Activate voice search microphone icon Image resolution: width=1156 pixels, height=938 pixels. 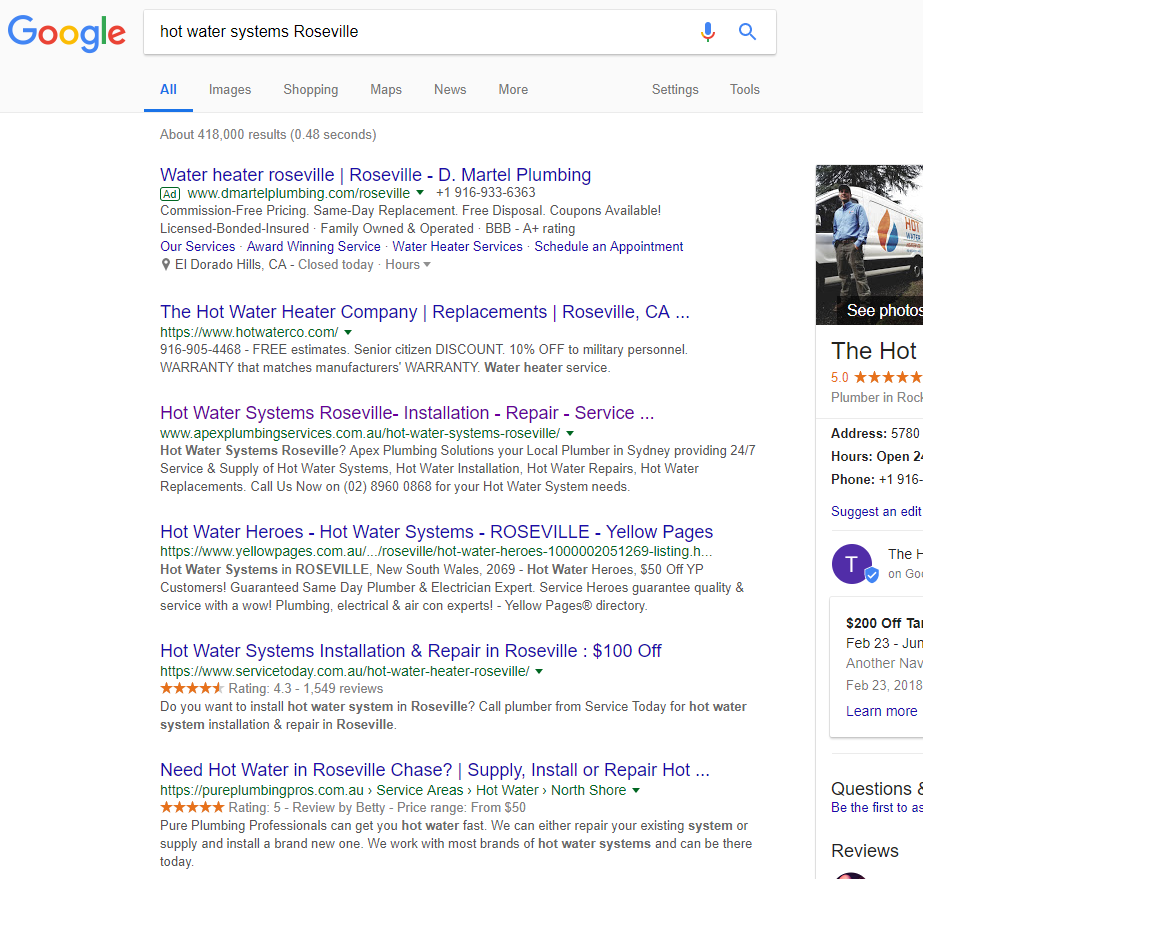[x=708, y=32]
